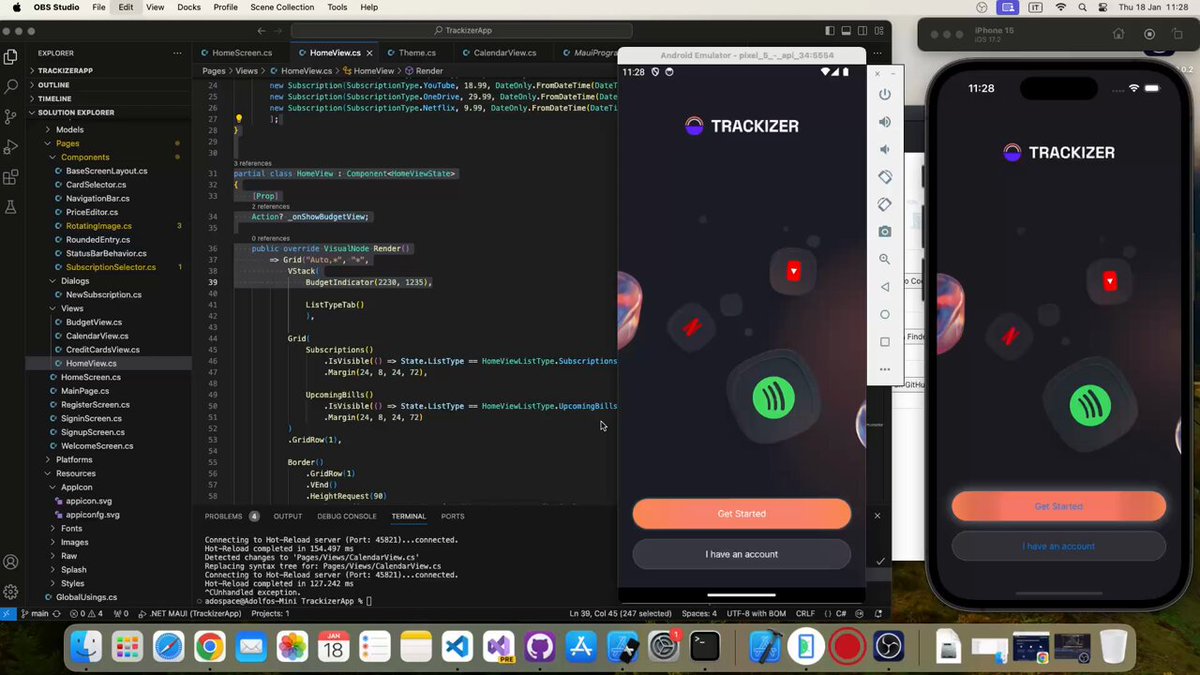
Task: Open OBS Studio in the Dock
Action: click(889, 647)
